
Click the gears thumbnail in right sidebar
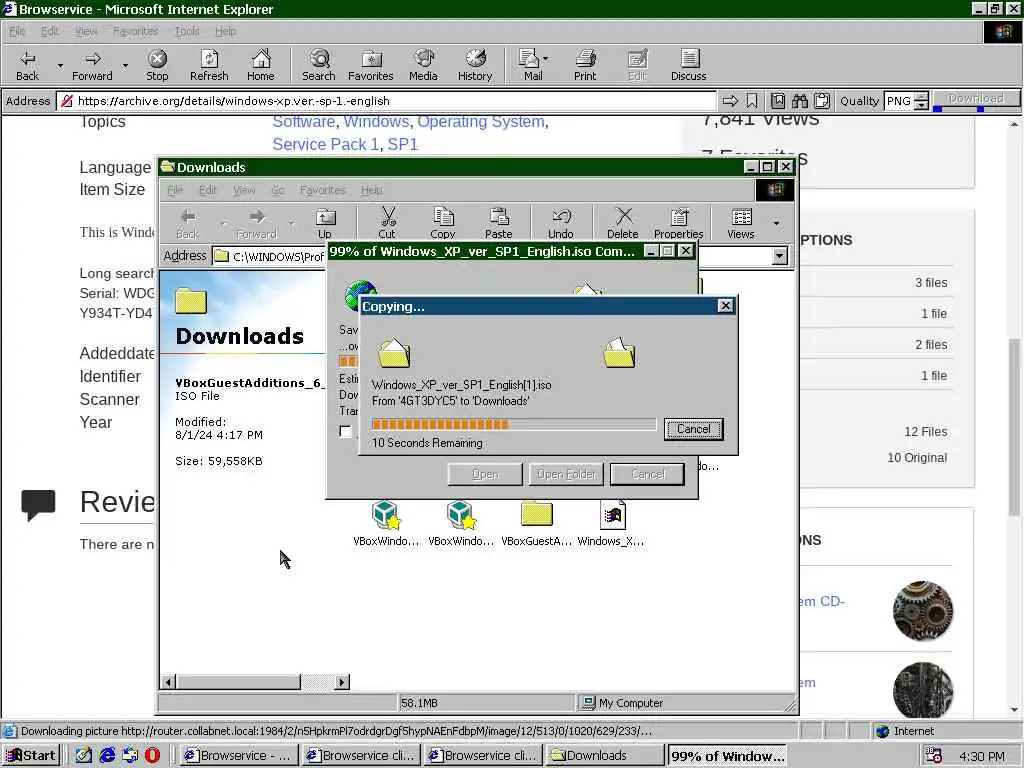pyautogui.click(x=922, y=611)
